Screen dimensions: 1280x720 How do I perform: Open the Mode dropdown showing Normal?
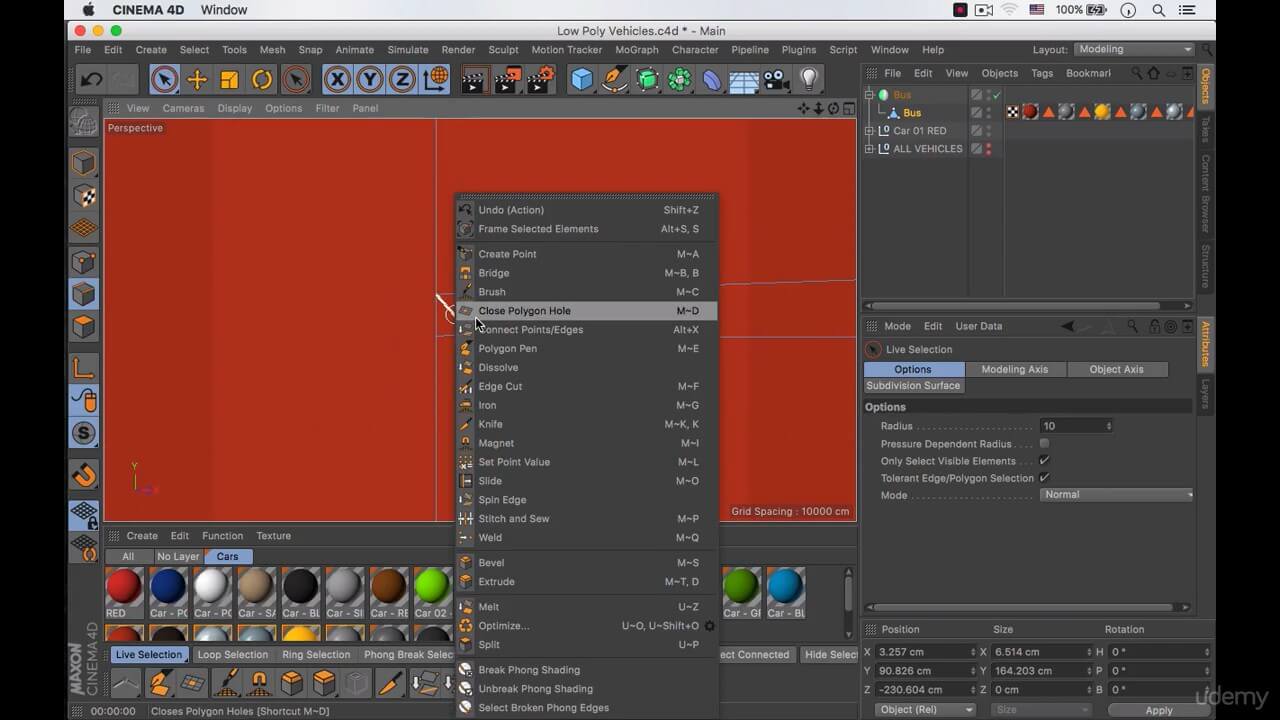pyautogui.click(x=1116, y=495)
